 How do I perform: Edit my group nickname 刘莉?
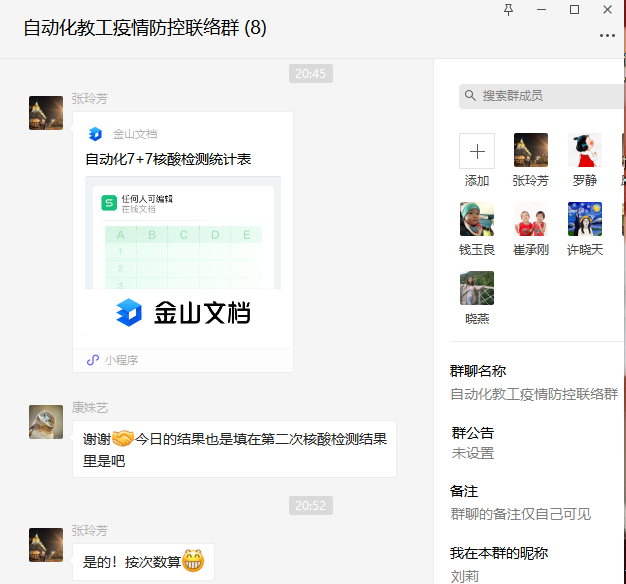pos(465,575)
